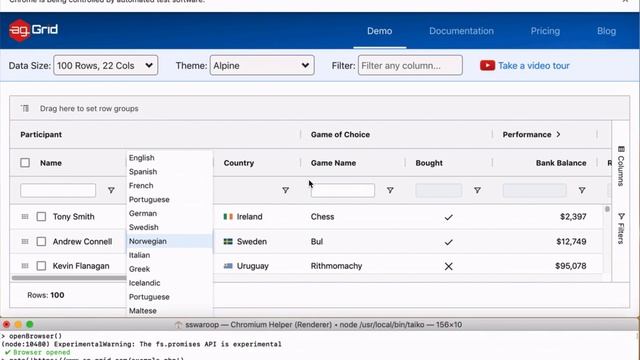Viewport: 640px width, 360px height.
Task: Click the horizontal scrollbar under the grid
Action: point(69,278)
